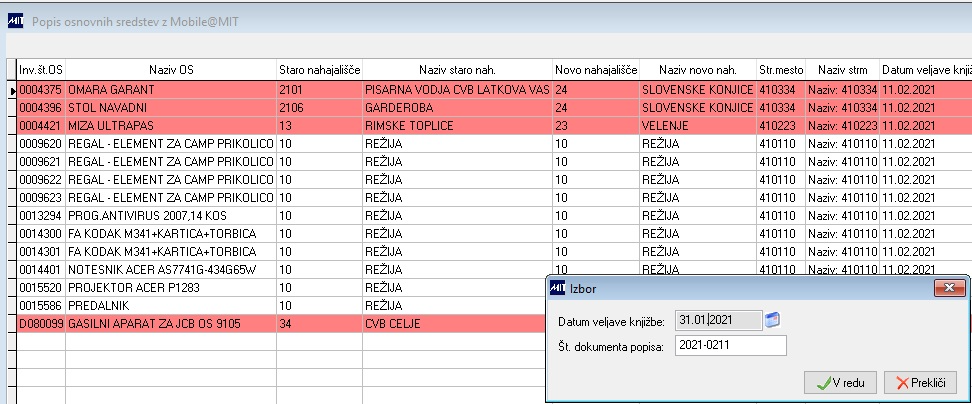Click inventory number 0004396
972x404 pixels.
click(41, 108)
